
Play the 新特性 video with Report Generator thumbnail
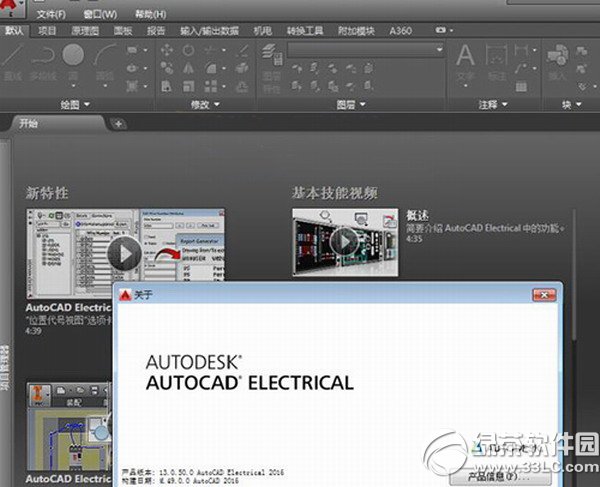(125, 253)
